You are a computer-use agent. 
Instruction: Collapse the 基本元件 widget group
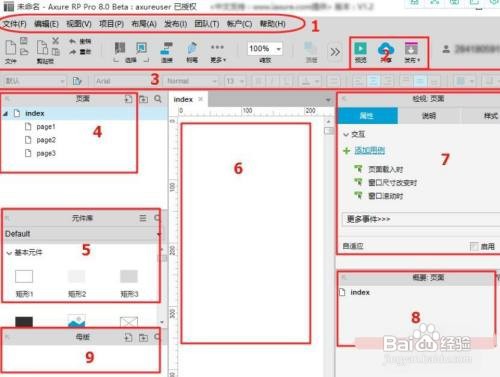pyautogui.click(x=9, y=253)
